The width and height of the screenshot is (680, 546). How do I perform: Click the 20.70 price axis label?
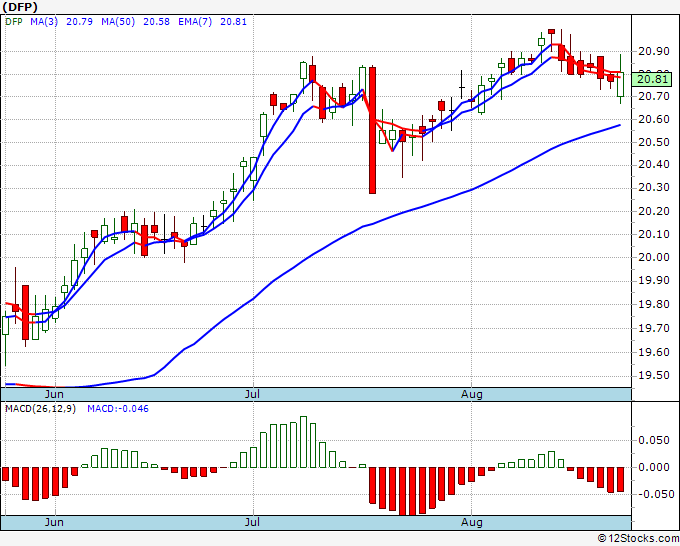(654, 96)
